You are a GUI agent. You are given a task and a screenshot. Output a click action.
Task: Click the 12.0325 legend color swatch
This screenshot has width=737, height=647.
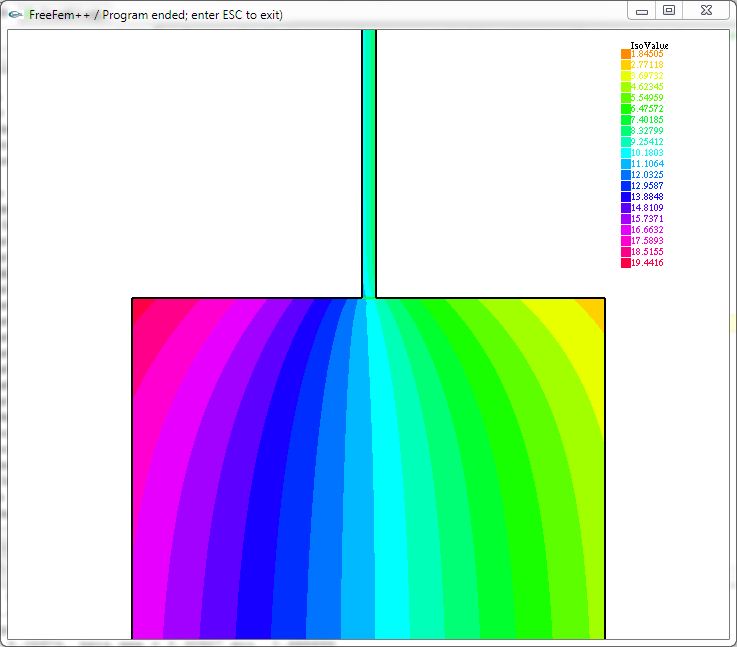pos(626,175)
